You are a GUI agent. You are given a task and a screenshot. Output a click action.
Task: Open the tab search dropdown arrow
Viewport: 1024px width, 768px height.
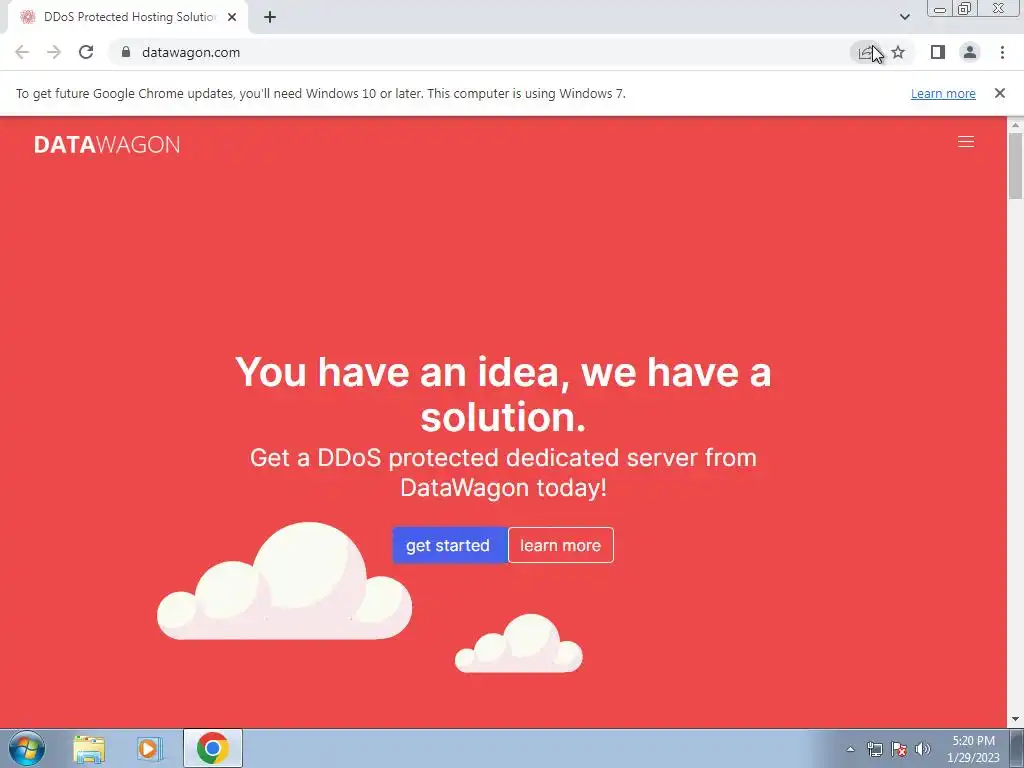click(x=904, y=17)
